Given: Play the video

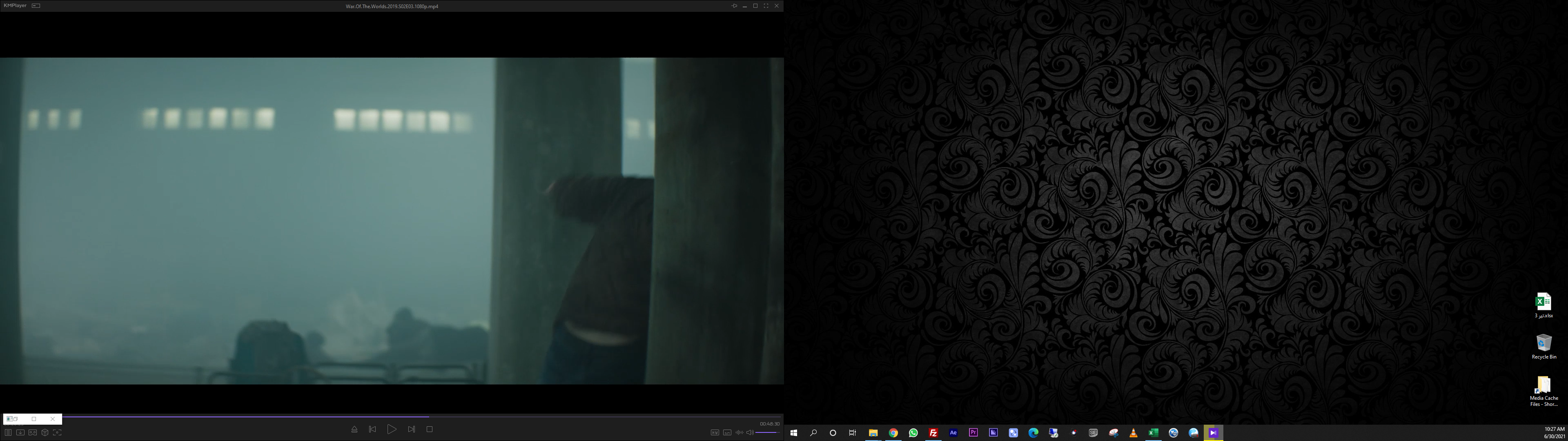Looking at the screenshot, I should point(392,430).
